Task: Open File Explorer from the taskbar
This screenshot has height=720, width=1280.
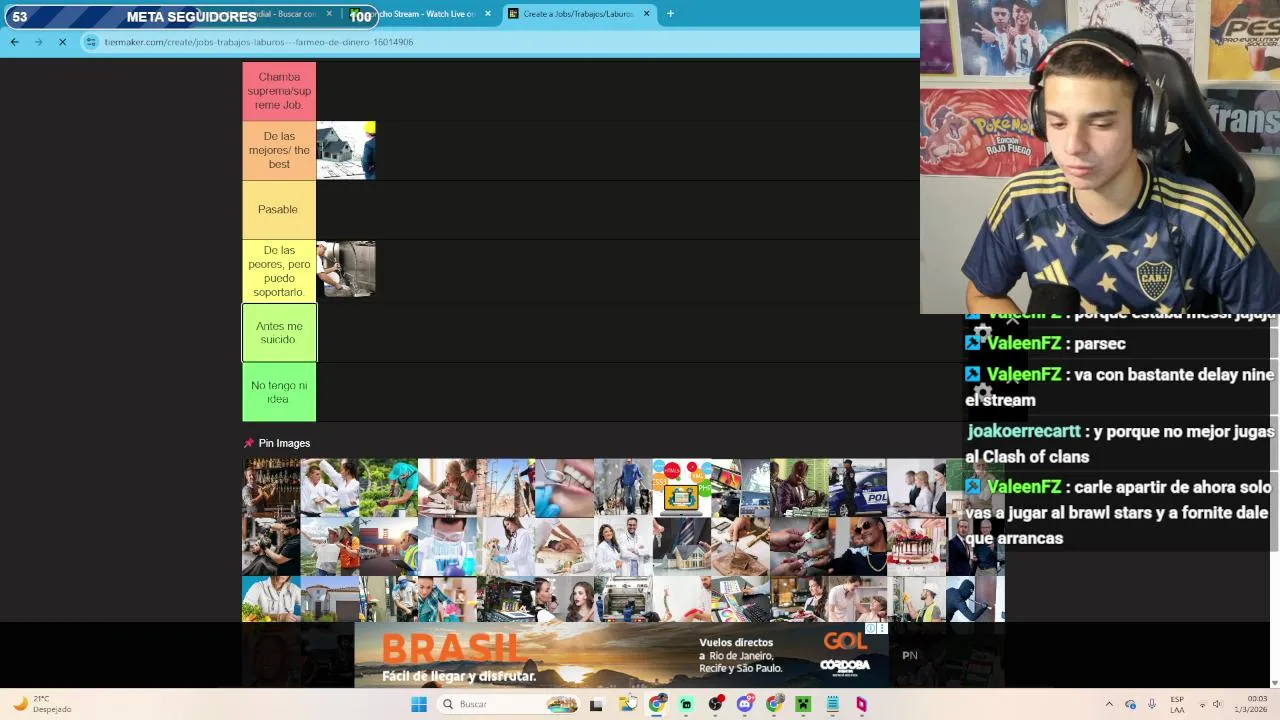Action: [627, 704]
